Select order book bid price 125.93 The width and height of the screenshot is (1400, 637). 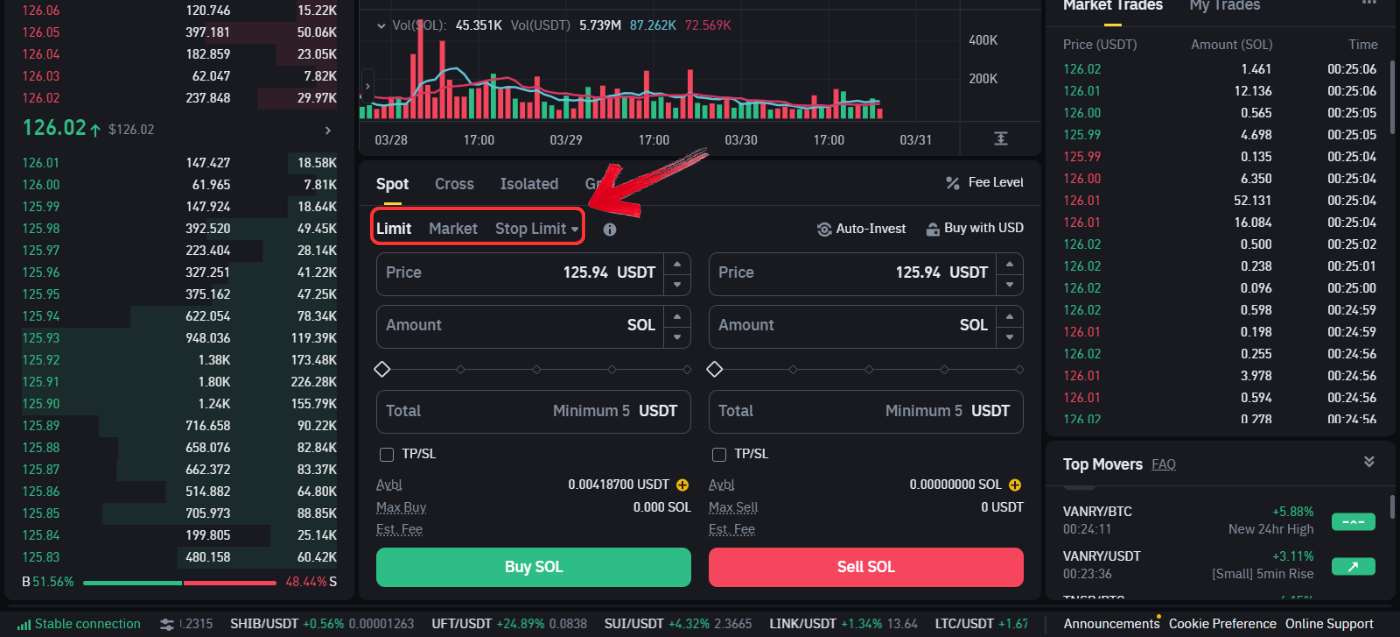(x=41, y=338)
